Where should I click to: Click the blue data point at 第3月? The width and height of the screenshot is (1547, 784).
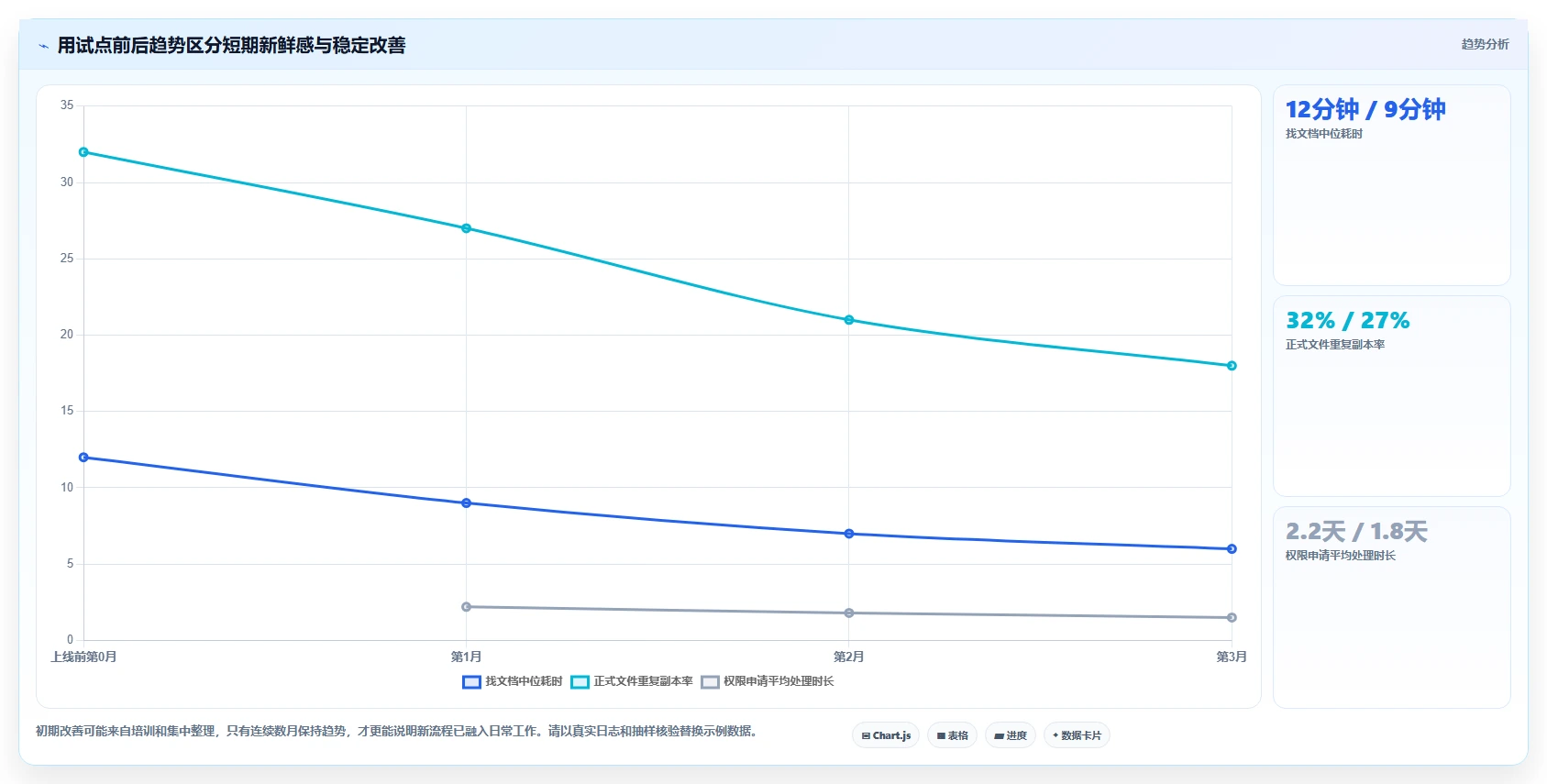click(1232, 549)
